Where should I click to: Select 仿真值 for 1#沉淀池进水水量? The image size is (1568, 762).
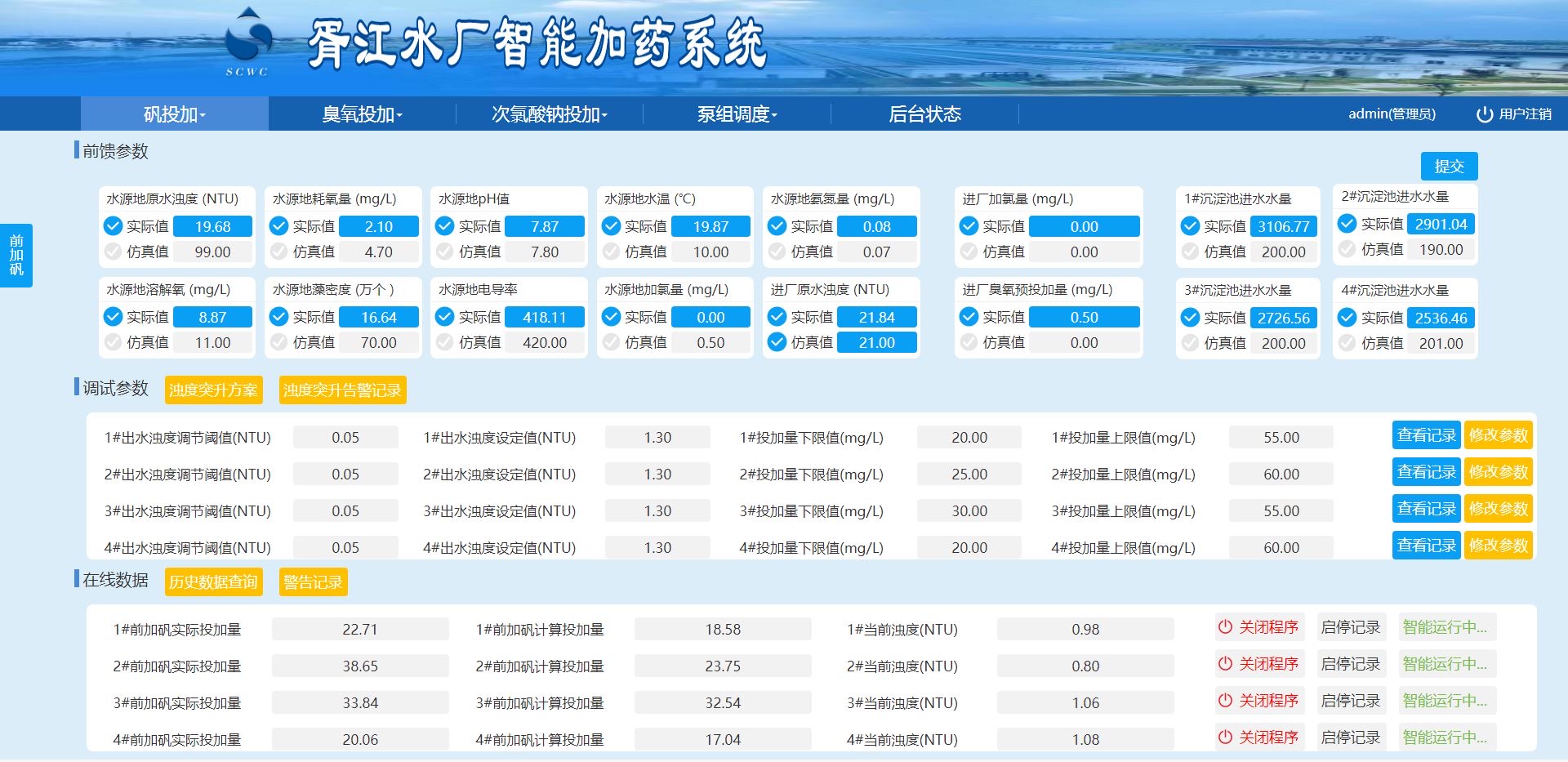pos(1191,252)
